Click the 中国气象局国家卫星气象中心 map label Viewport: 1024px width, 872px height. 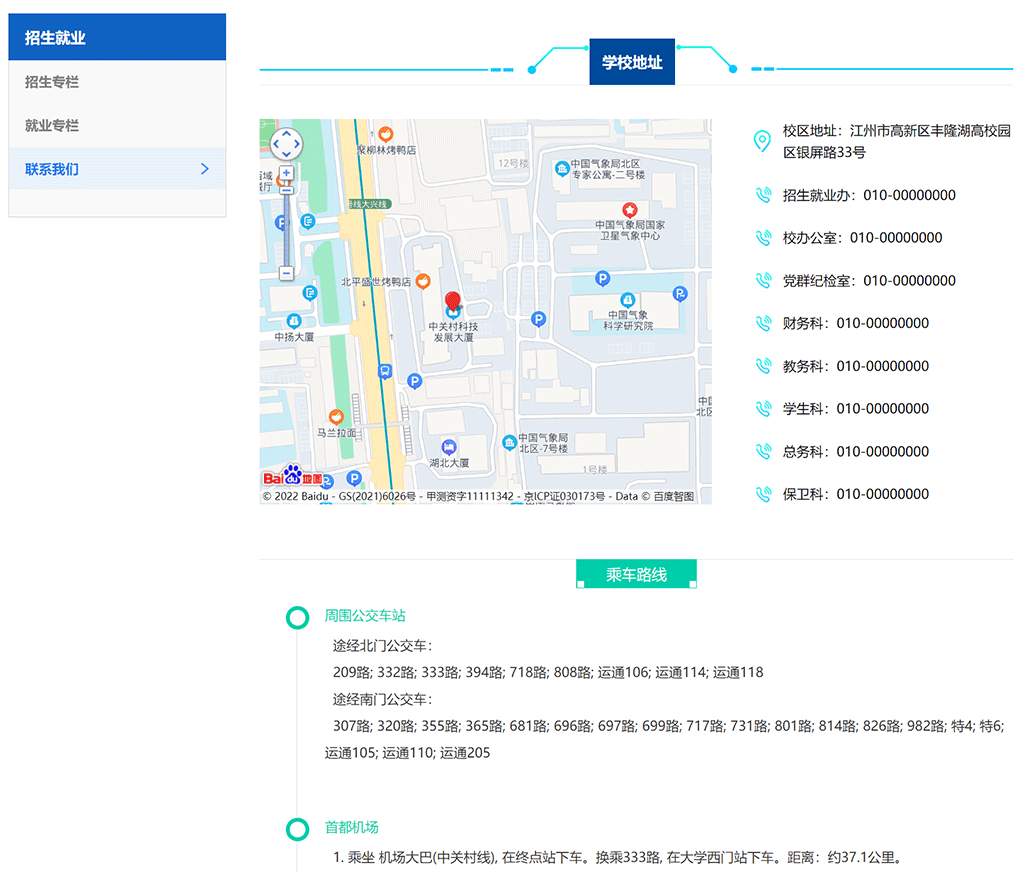coord(630,230)
